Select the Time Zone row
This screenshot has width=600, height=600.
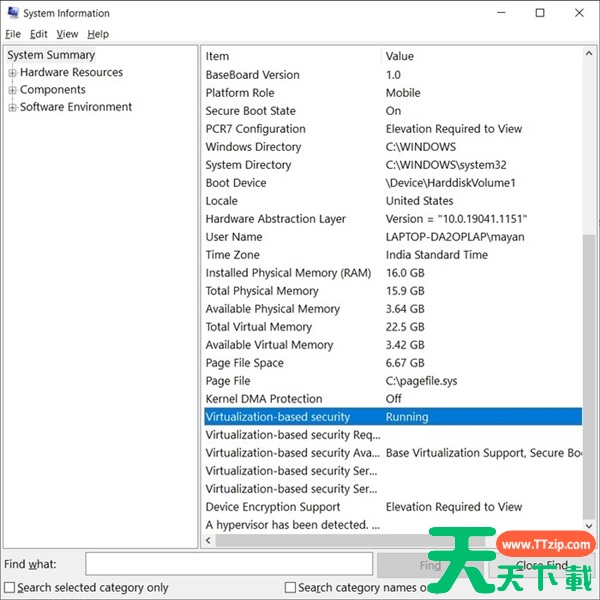[393, 254]
